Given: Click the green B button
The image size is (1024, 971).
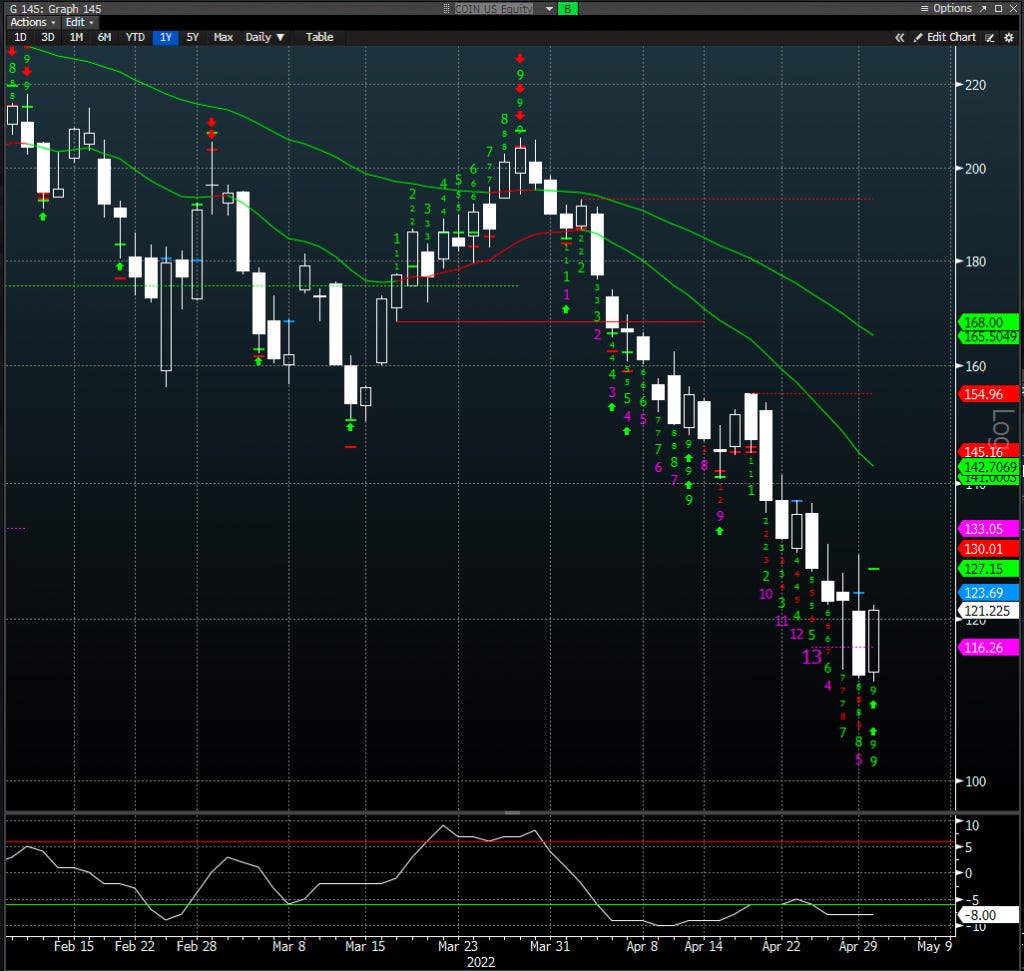Looking at the screenshot, I should (568, 8).
